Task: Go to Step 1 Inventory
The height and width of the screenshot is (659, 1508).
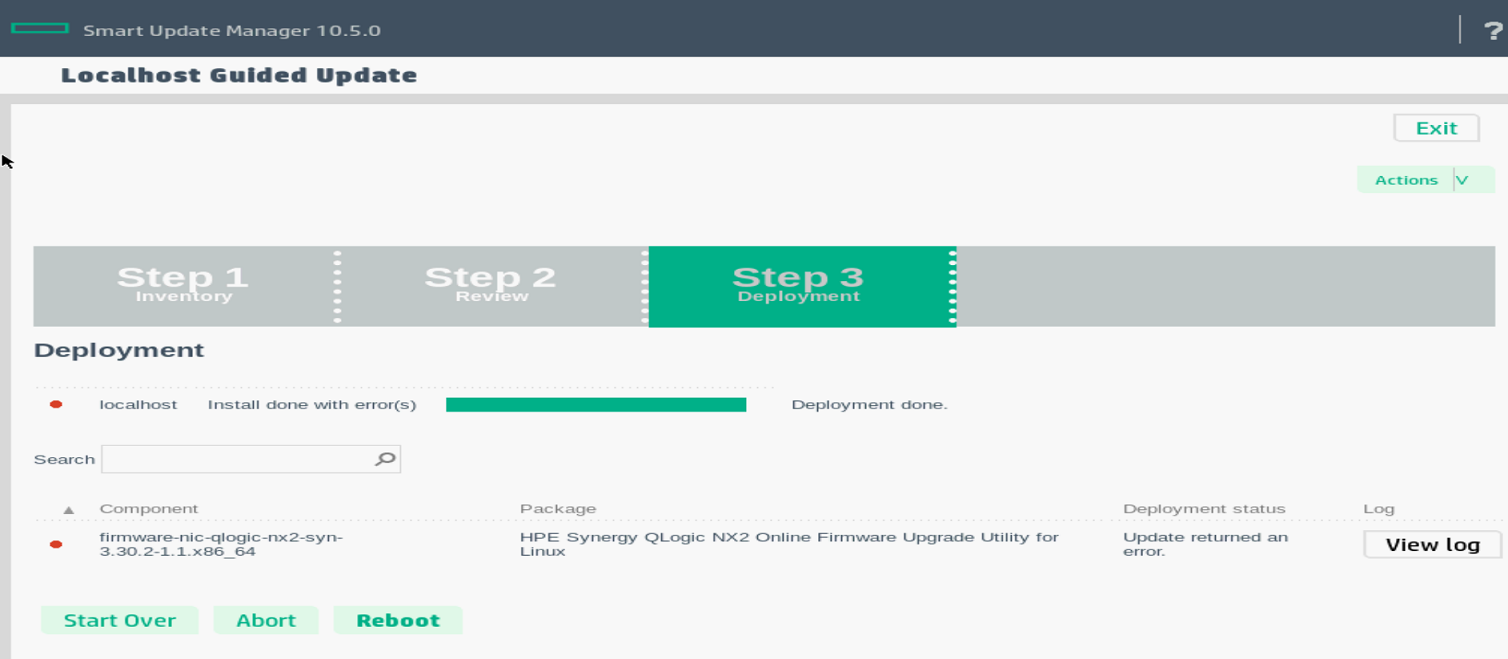Action: [183, 286]
